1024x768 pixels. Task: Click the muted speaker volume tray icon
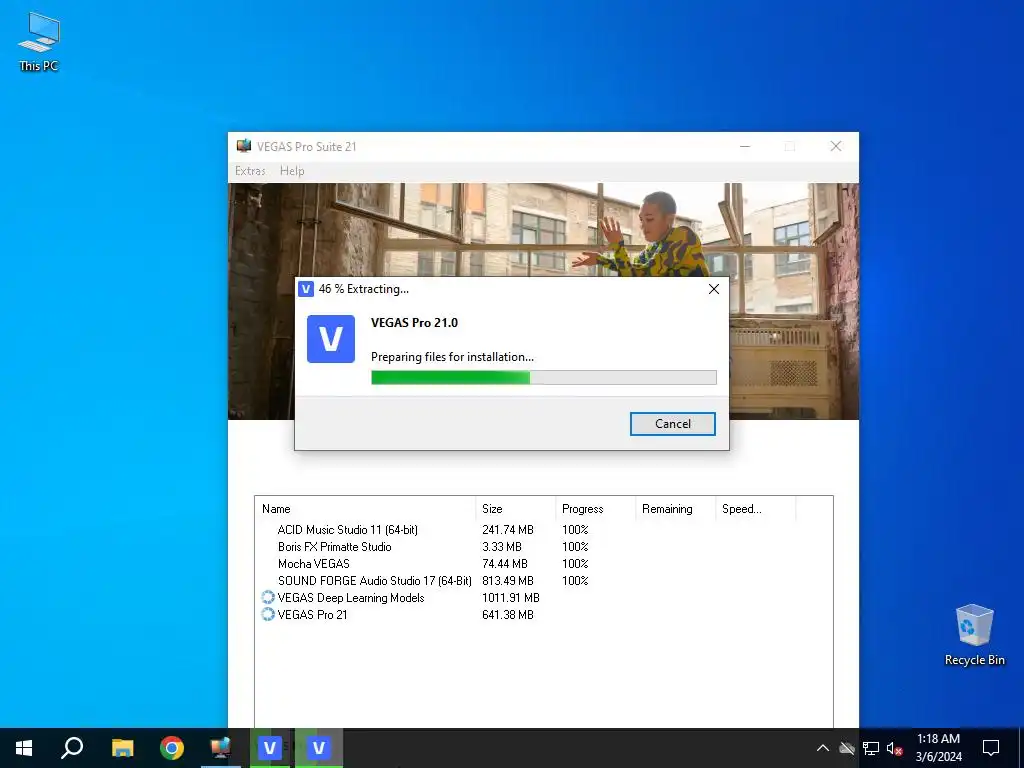[x=895, y=748]
